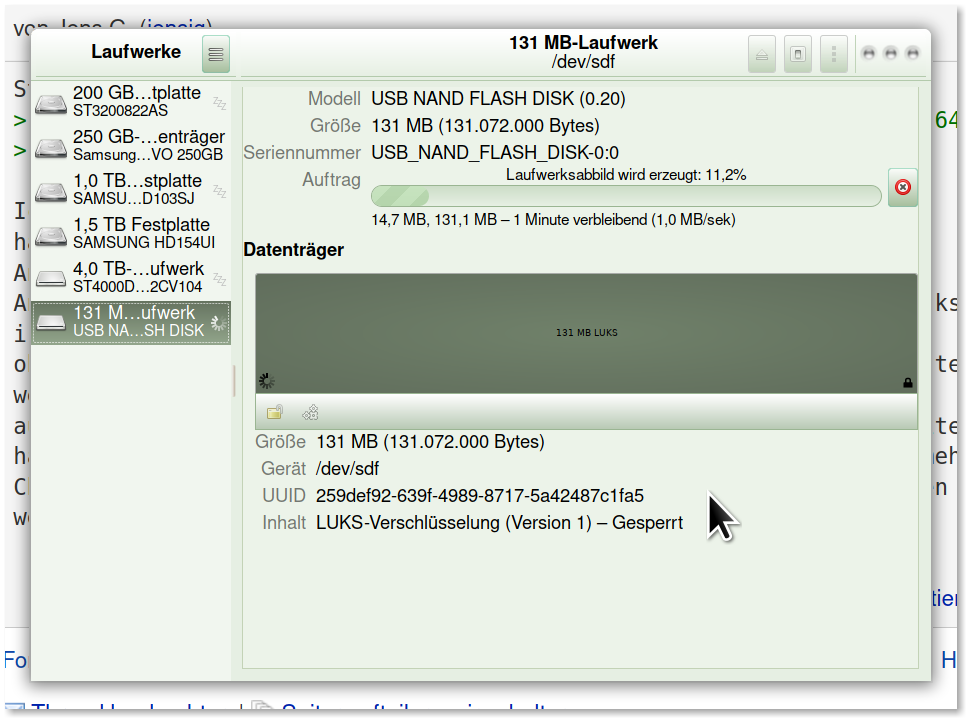The image size is (966, 718).
Task: Select the 131 M…ufwerk USB NAND drive
Action: (131, 322)
